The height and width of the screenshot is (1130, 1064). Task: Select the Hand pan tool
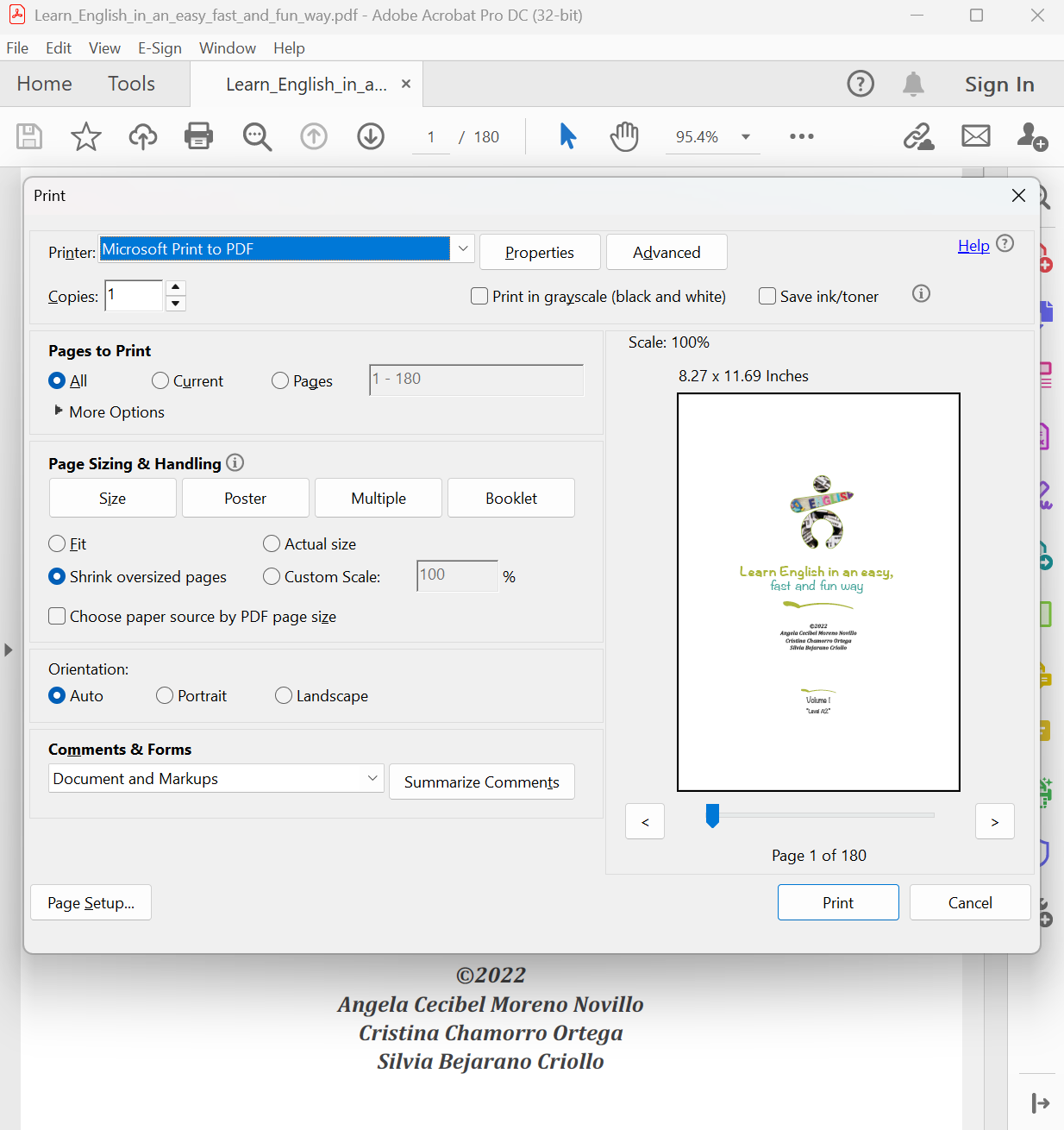coord(624,136)
